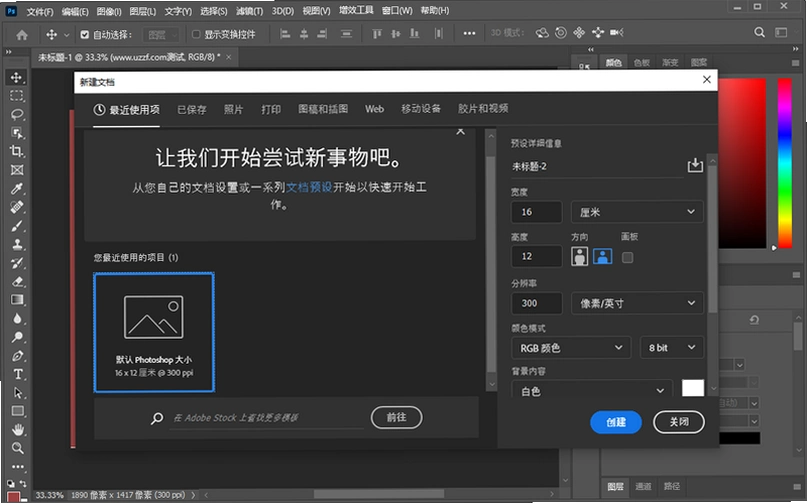Select the Hand tool
The width and height of the screenshot is (807, 503).
point(16,429)
